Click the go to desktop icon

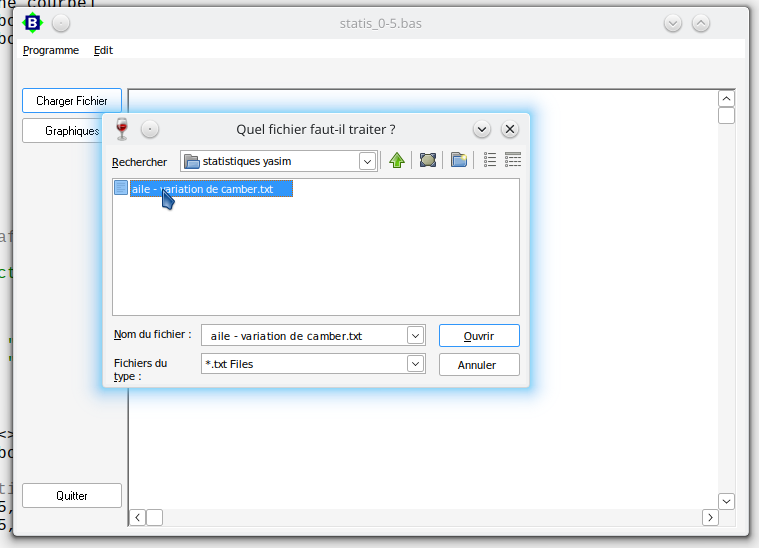428,160
